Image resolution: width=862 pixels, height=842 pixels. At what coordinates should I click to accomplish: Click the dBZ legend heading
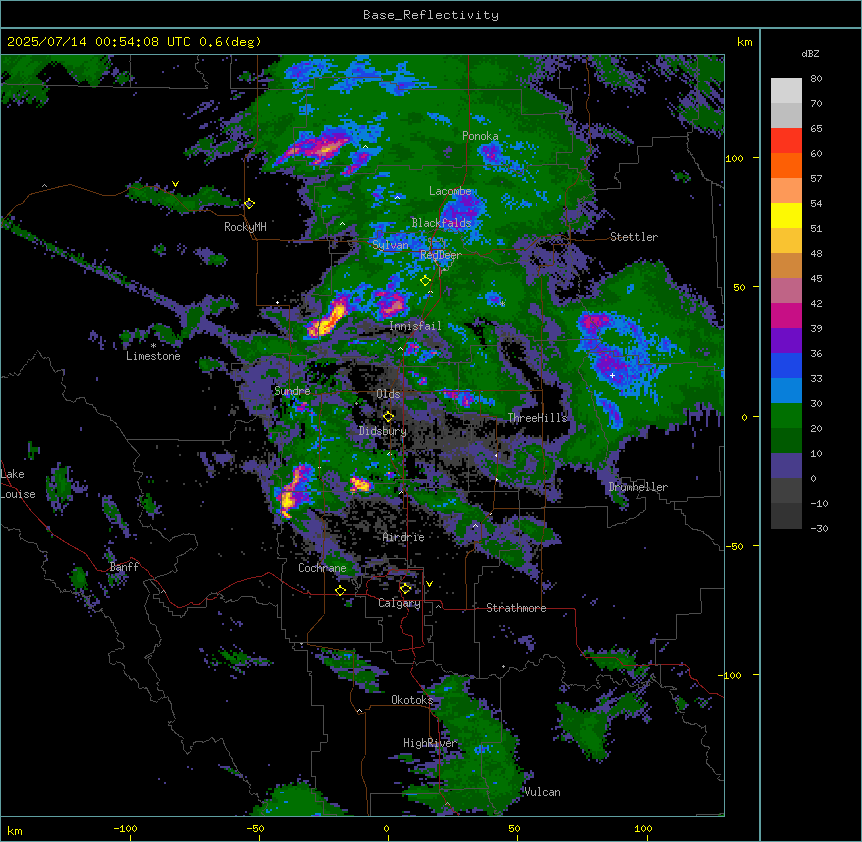click(810, 54)
